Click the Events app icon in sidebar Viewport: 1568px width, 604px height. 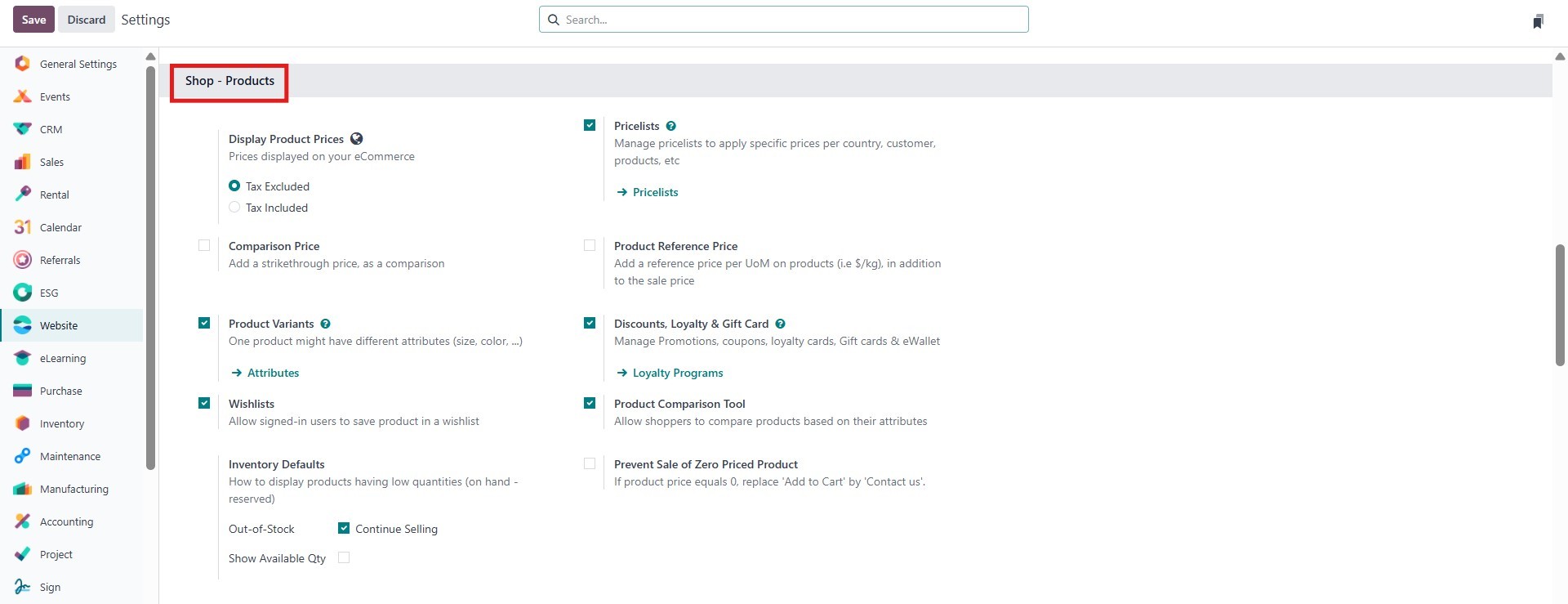23,96
